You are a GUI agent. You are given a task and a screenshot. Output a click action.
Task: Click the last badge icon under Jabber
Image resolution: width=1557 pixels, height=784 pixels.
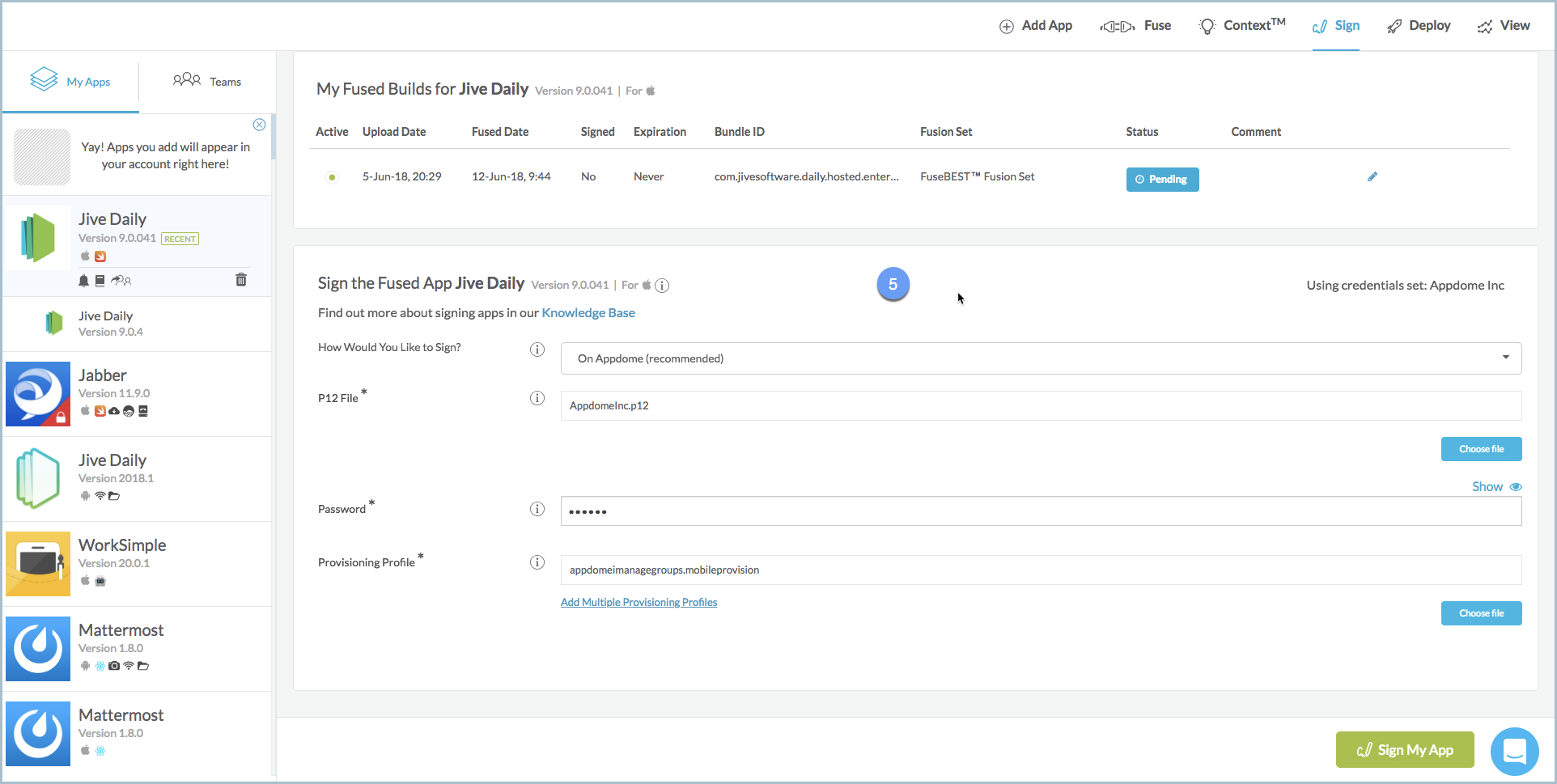pyautogui.click(x=143, y=411)
